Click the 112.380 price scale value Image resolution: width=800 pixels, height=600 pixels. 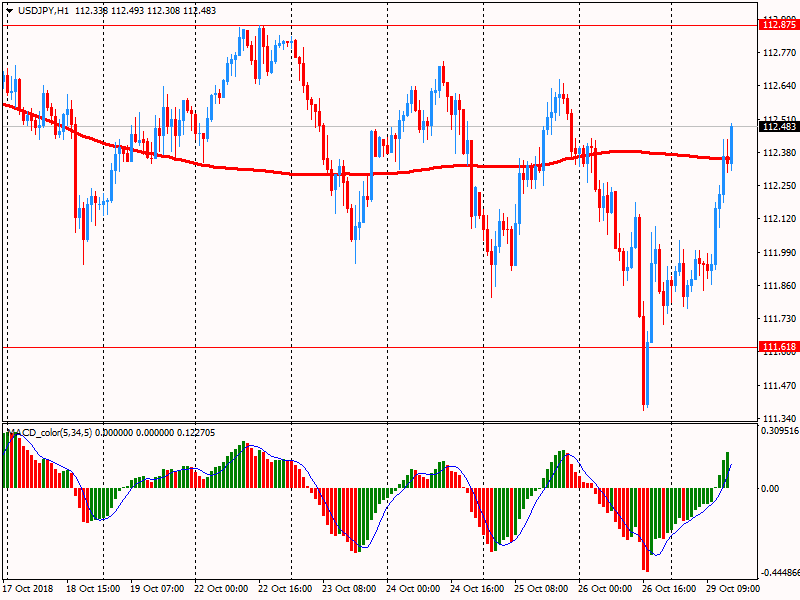pos(779,153)
